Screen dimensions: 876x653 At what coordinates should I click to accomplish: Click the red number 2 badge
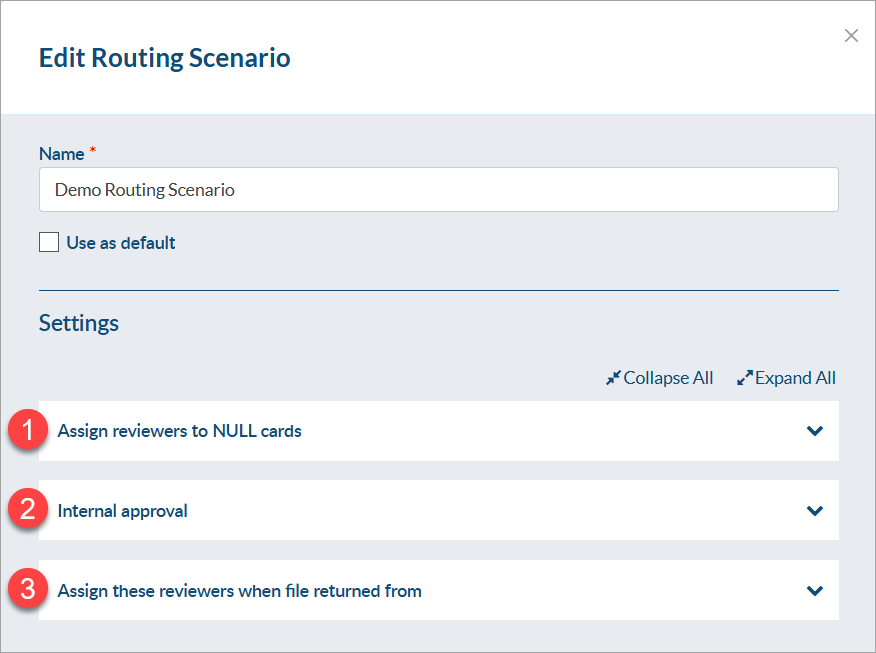point(29,510)
